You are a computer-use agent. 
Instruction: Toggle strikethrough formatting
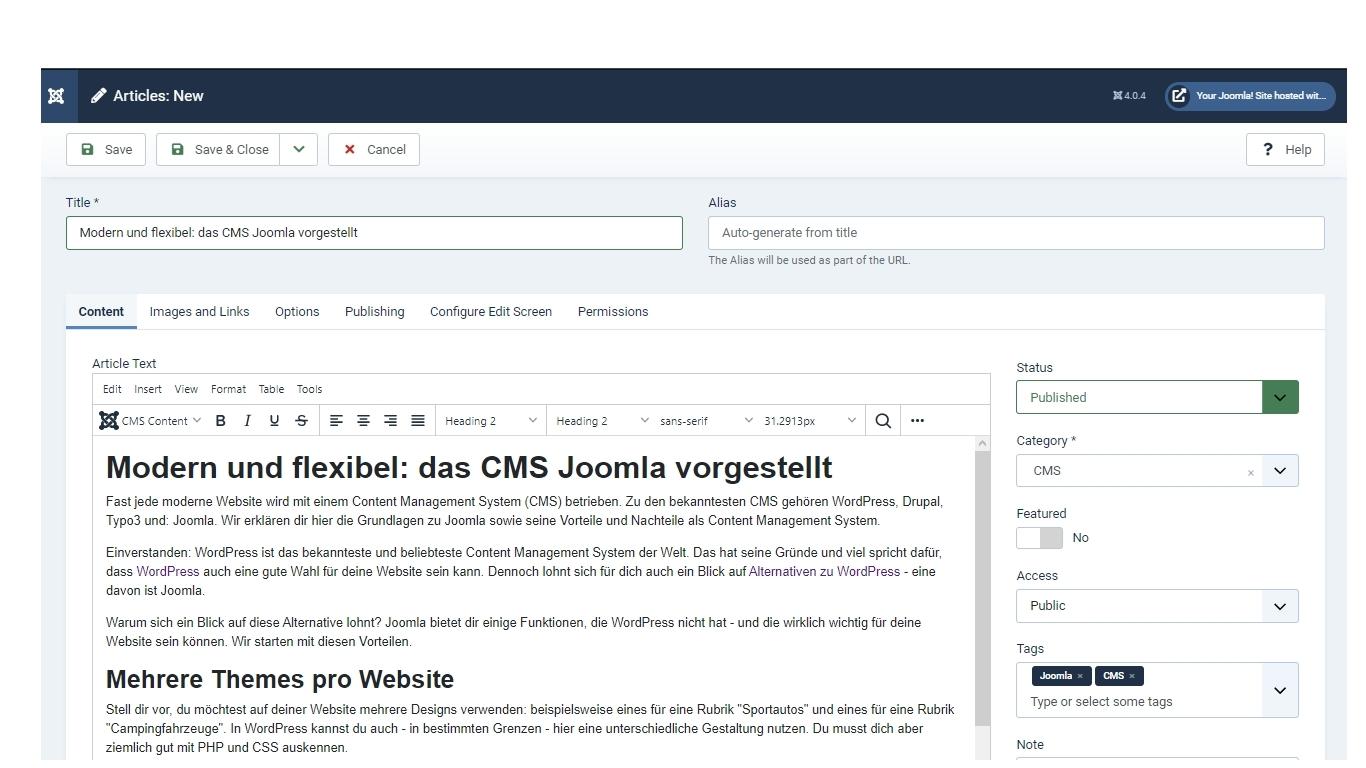tap(301, 421)
